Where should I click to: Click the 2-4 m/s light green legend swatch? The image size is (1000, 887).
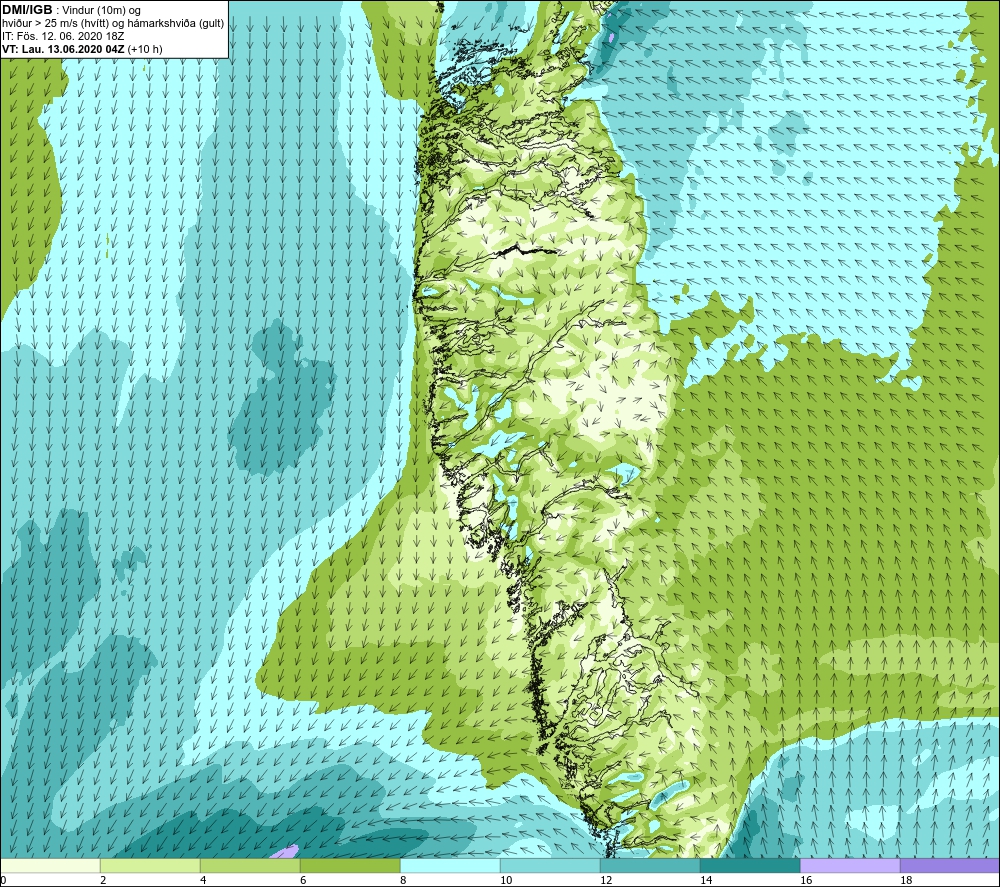coord(150,865)
